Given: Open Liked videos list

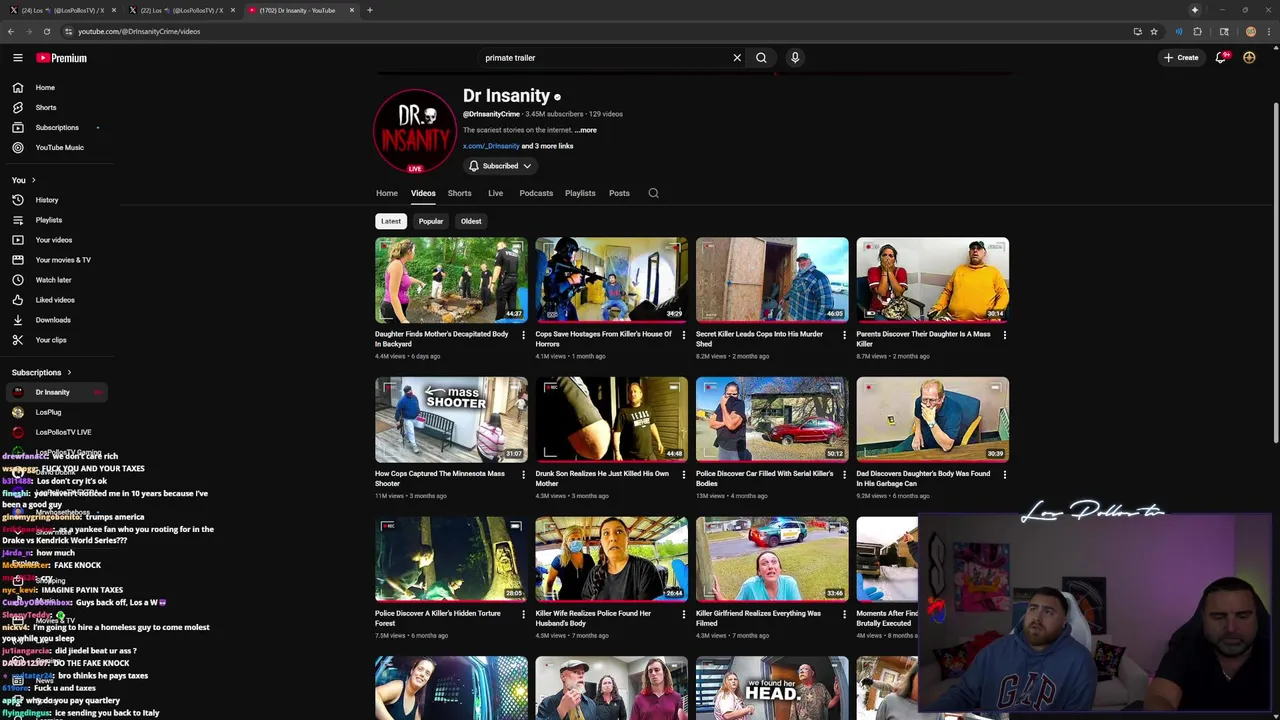Looking at the screenshot, I should coord(55,300).
